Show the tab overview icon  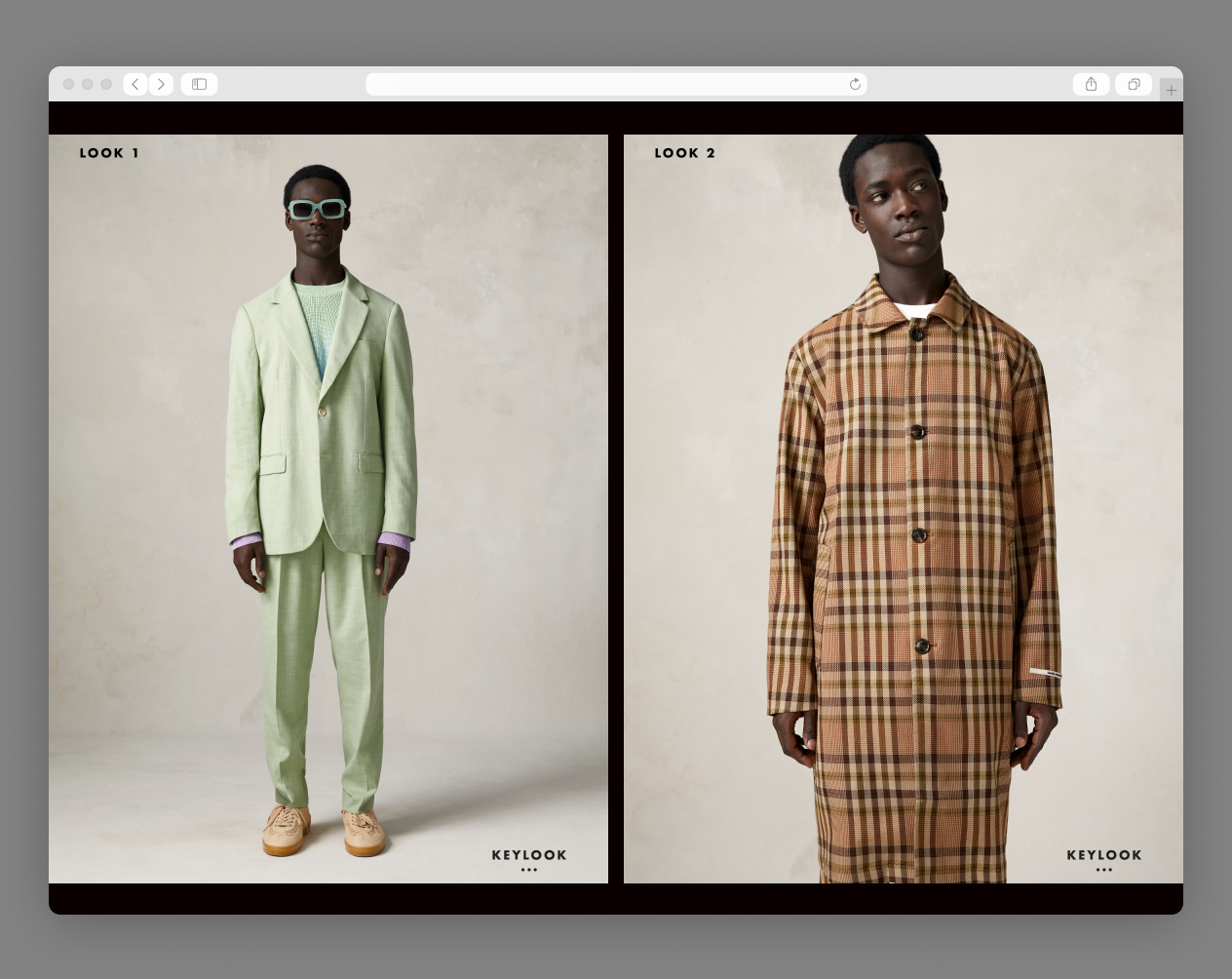(x=1134, y=85)
